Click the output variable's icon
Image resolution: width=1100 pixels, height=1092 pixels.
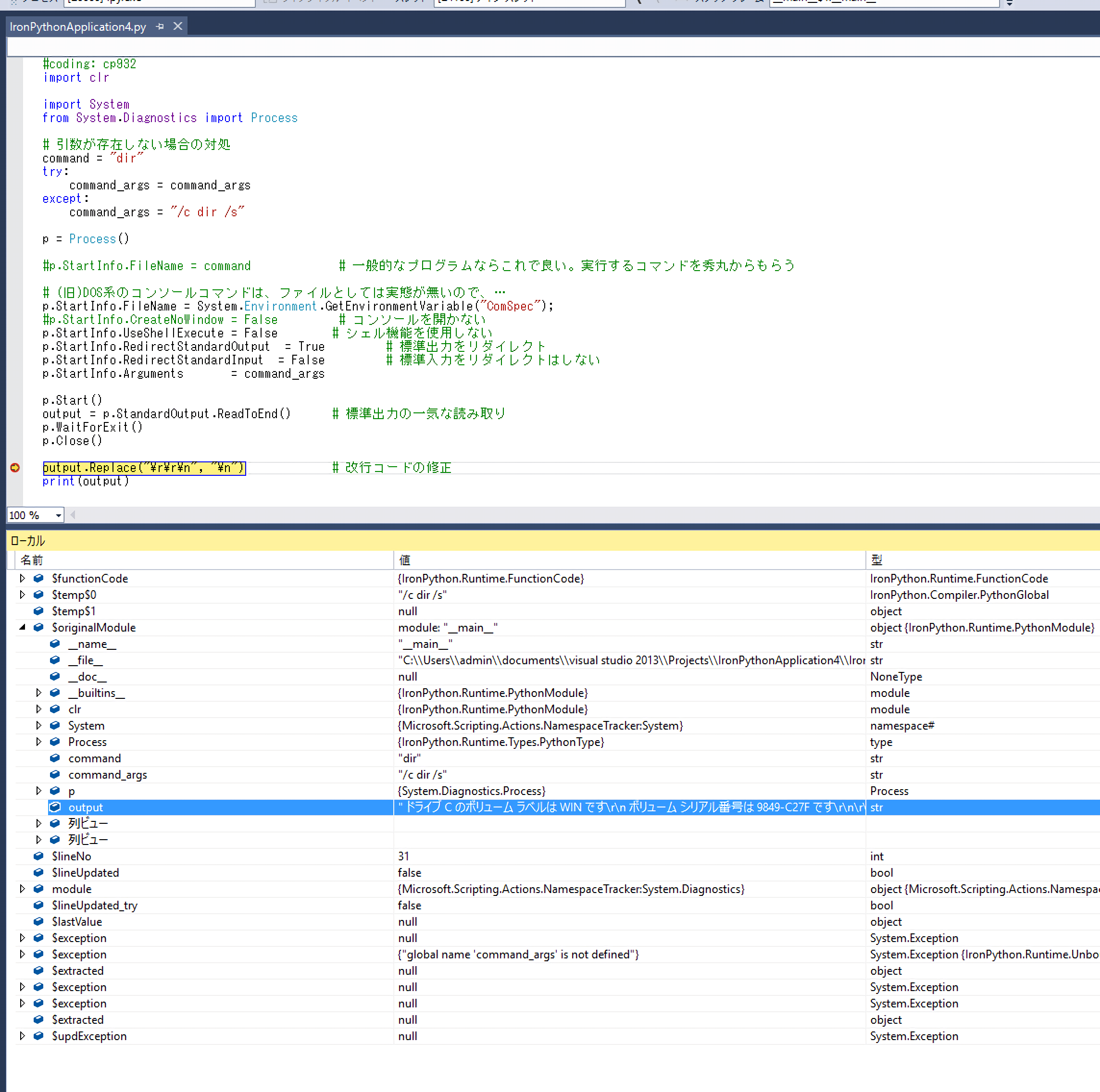point(55,807)
